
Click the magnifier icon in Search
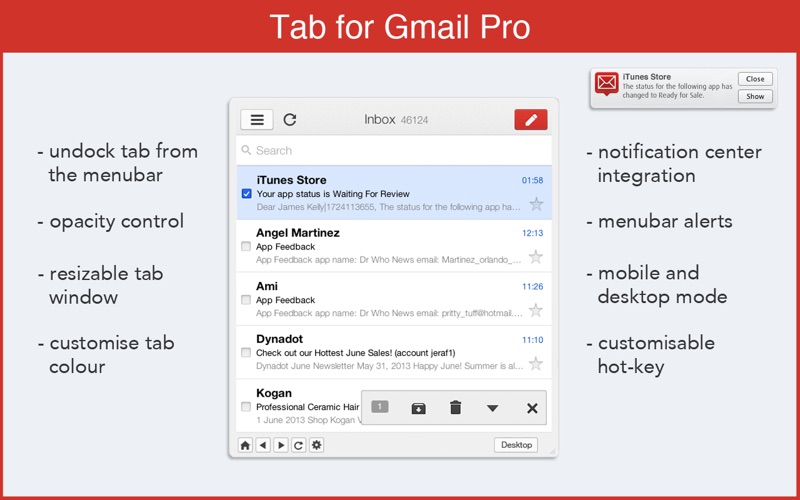246,150
